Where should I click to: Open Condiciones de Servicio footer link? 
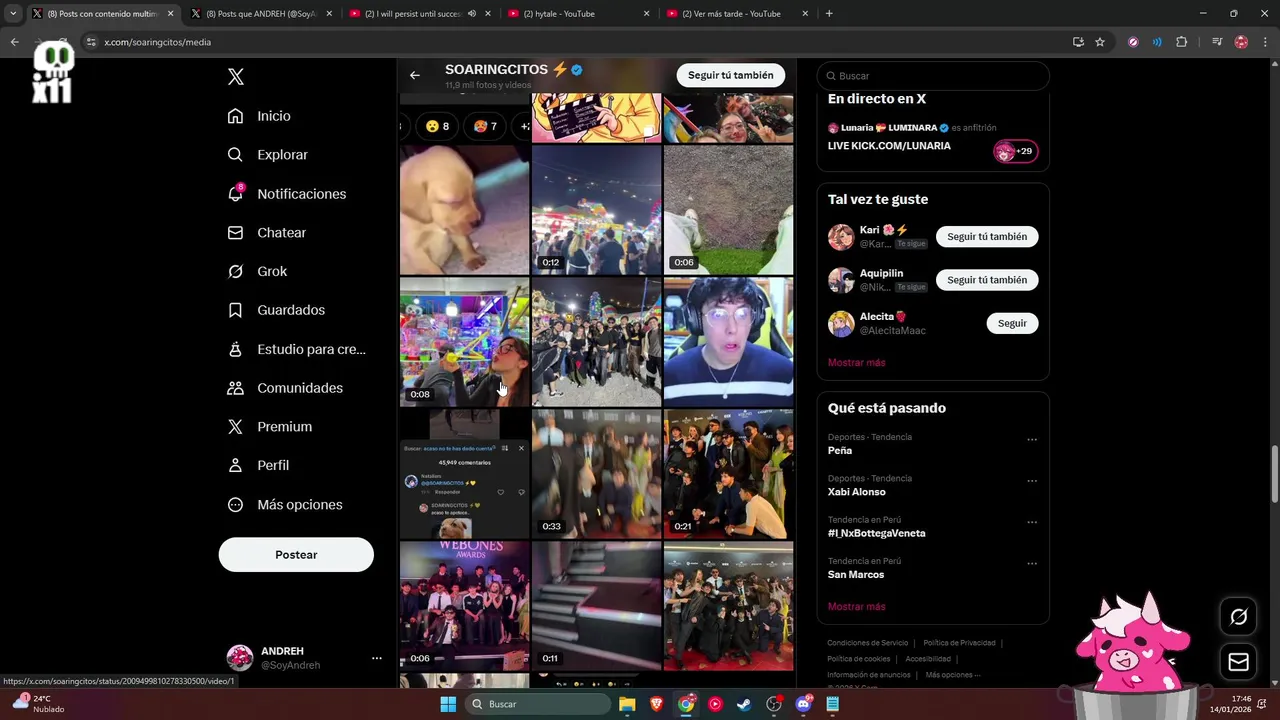pos(867,643)
